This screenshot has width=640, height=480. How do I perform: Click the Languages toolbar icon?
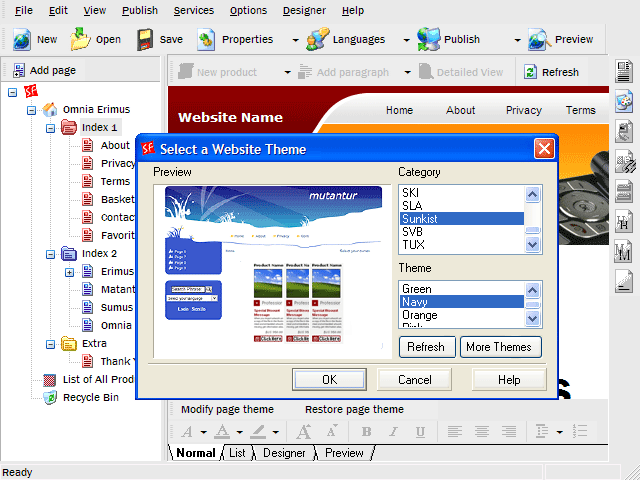pyautogui.click(x=318, y=39)
